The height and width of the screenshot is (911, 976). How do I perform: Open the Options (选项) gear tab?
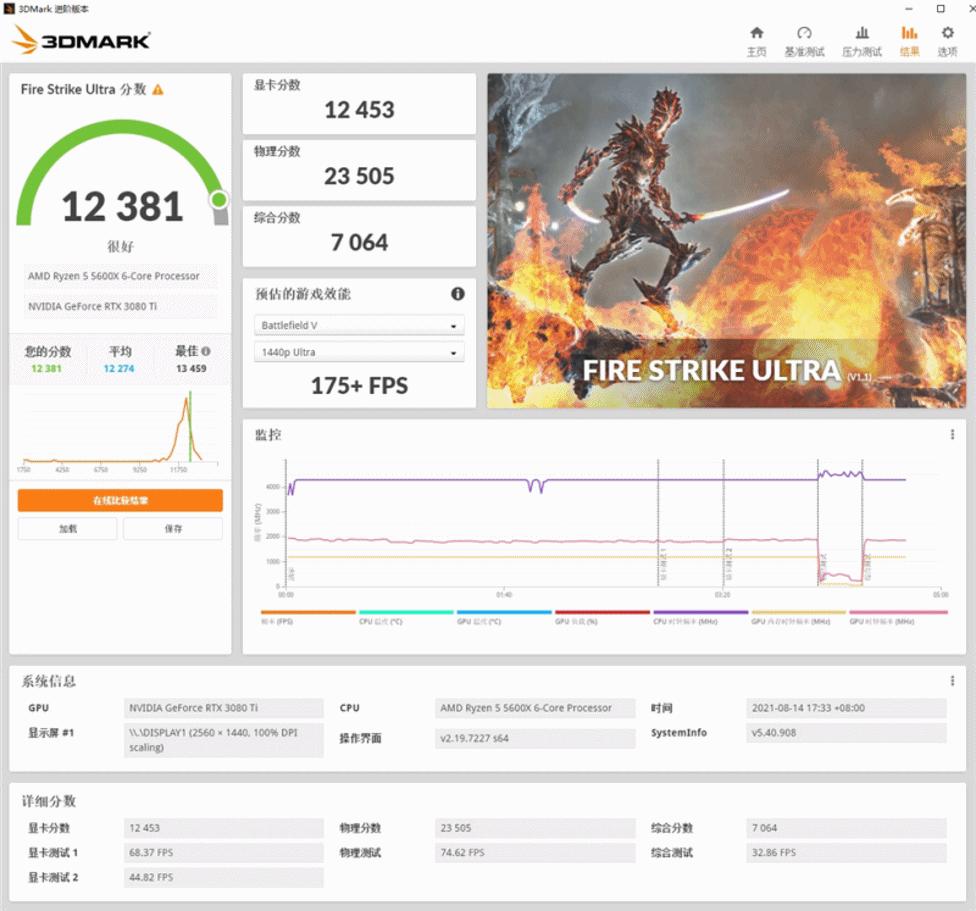947,42
